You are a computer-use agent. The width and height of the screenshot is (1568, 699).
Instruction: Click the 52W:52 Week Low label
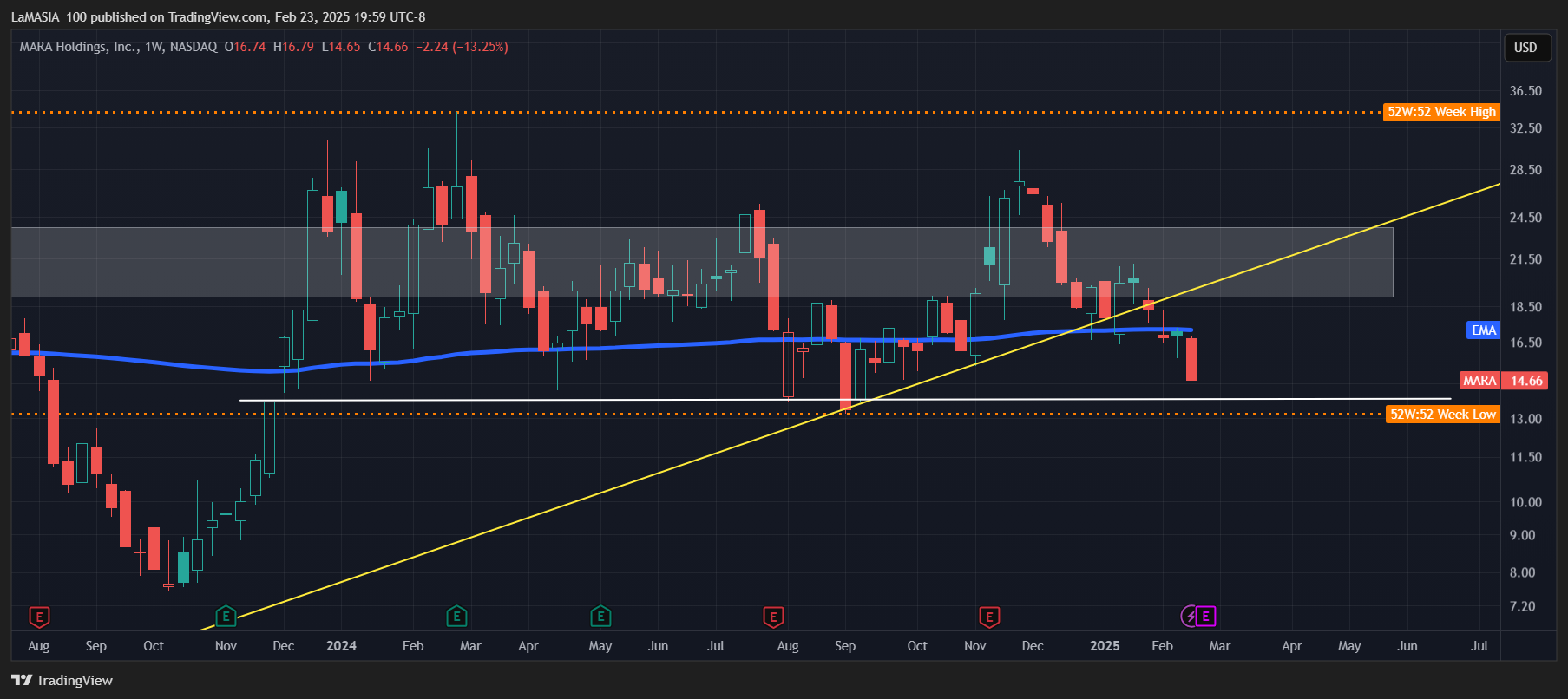click(1443, 415)
